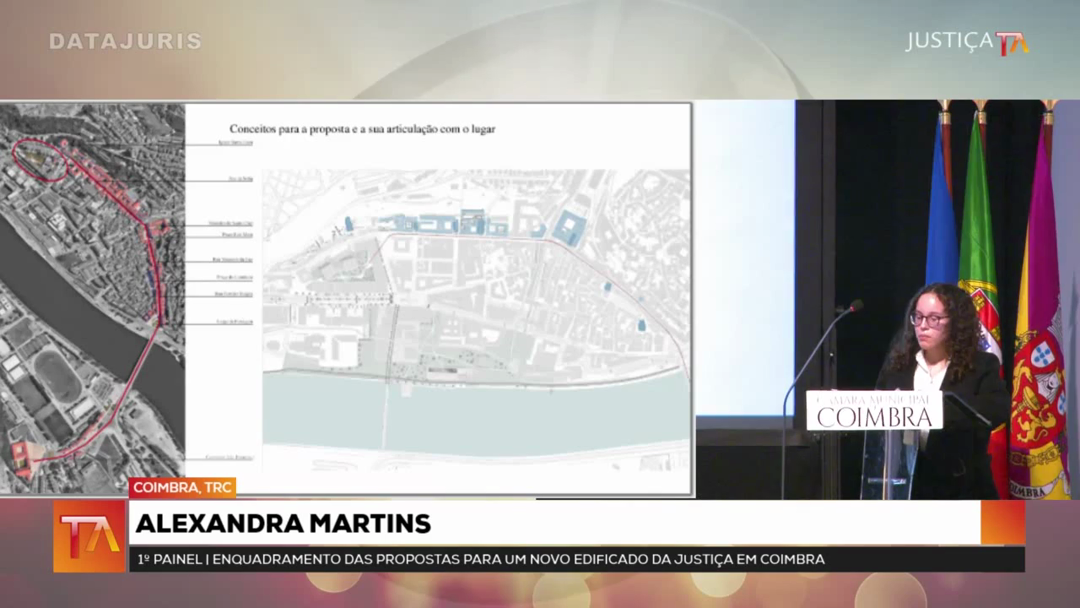
Task: Select the orange TA logo box
Action: coord(89,536)
